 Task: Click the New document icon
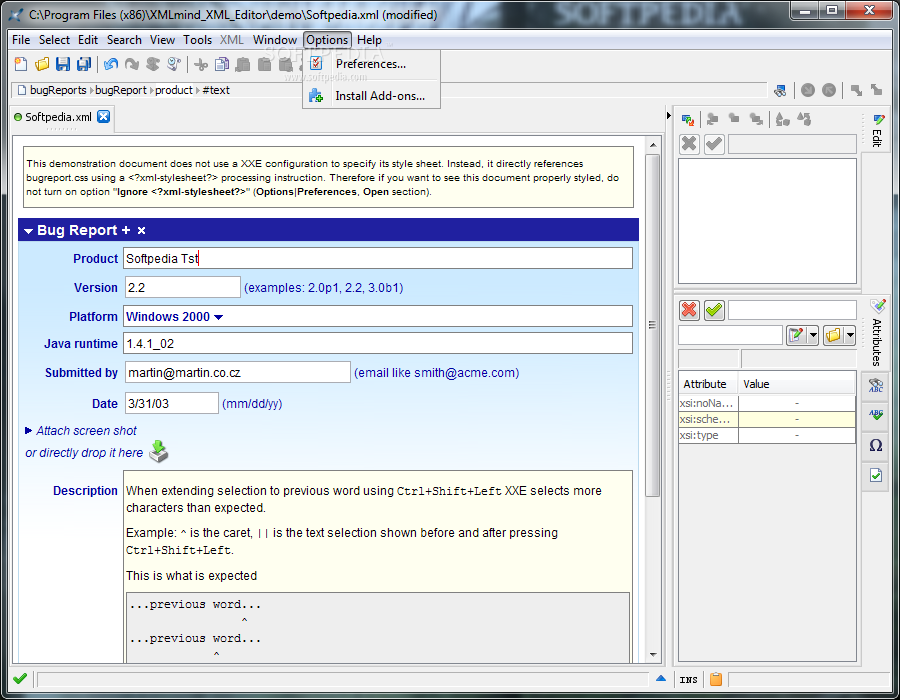pos(21,64)
